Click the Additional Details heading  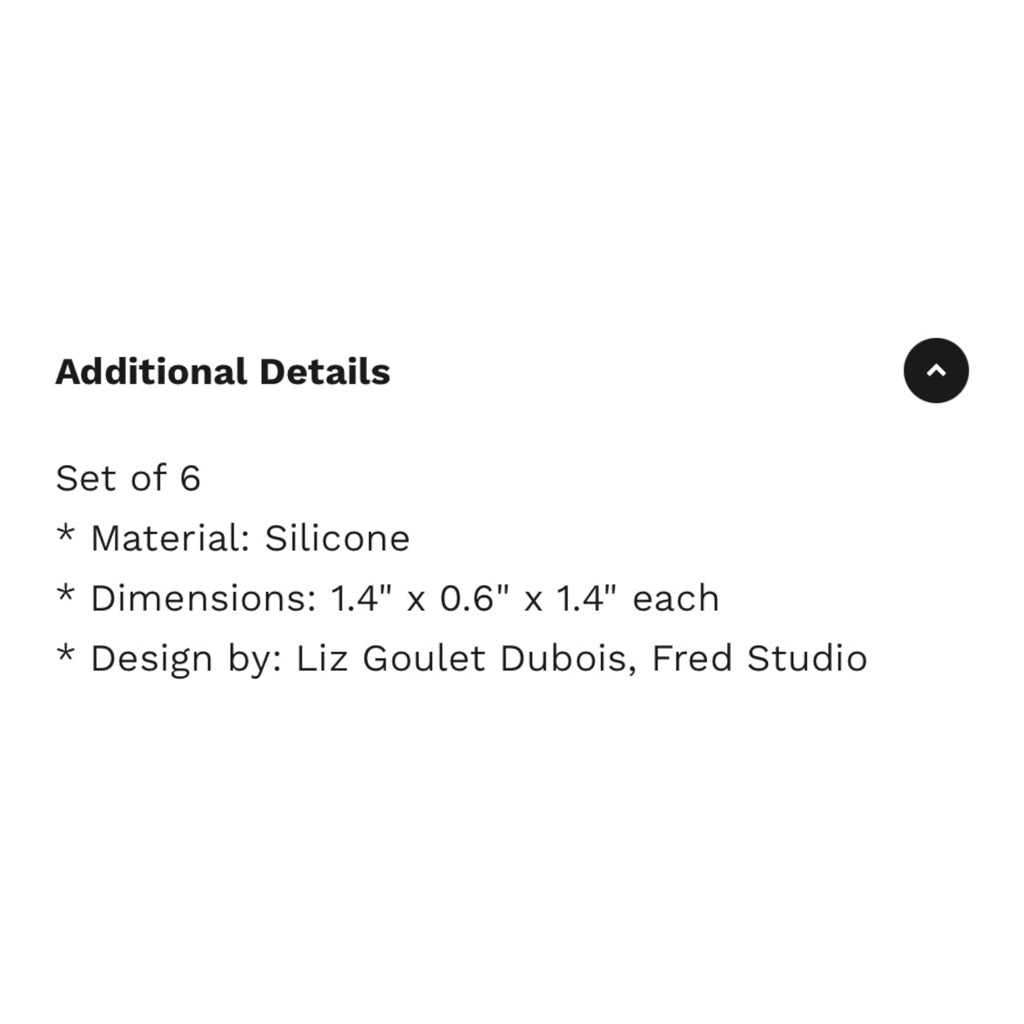point(223,372)
